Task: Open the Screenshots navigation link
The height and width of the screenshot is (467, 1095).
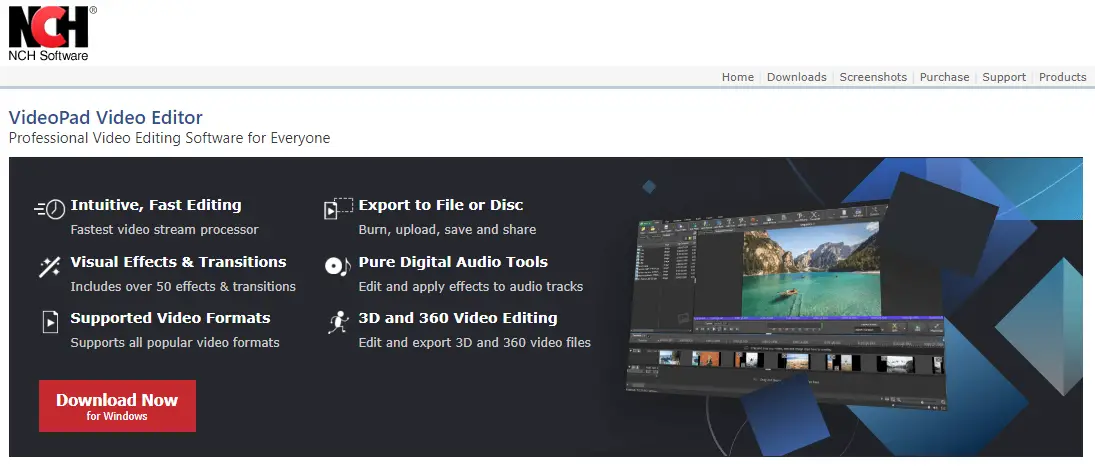Action: pos(873,77)
